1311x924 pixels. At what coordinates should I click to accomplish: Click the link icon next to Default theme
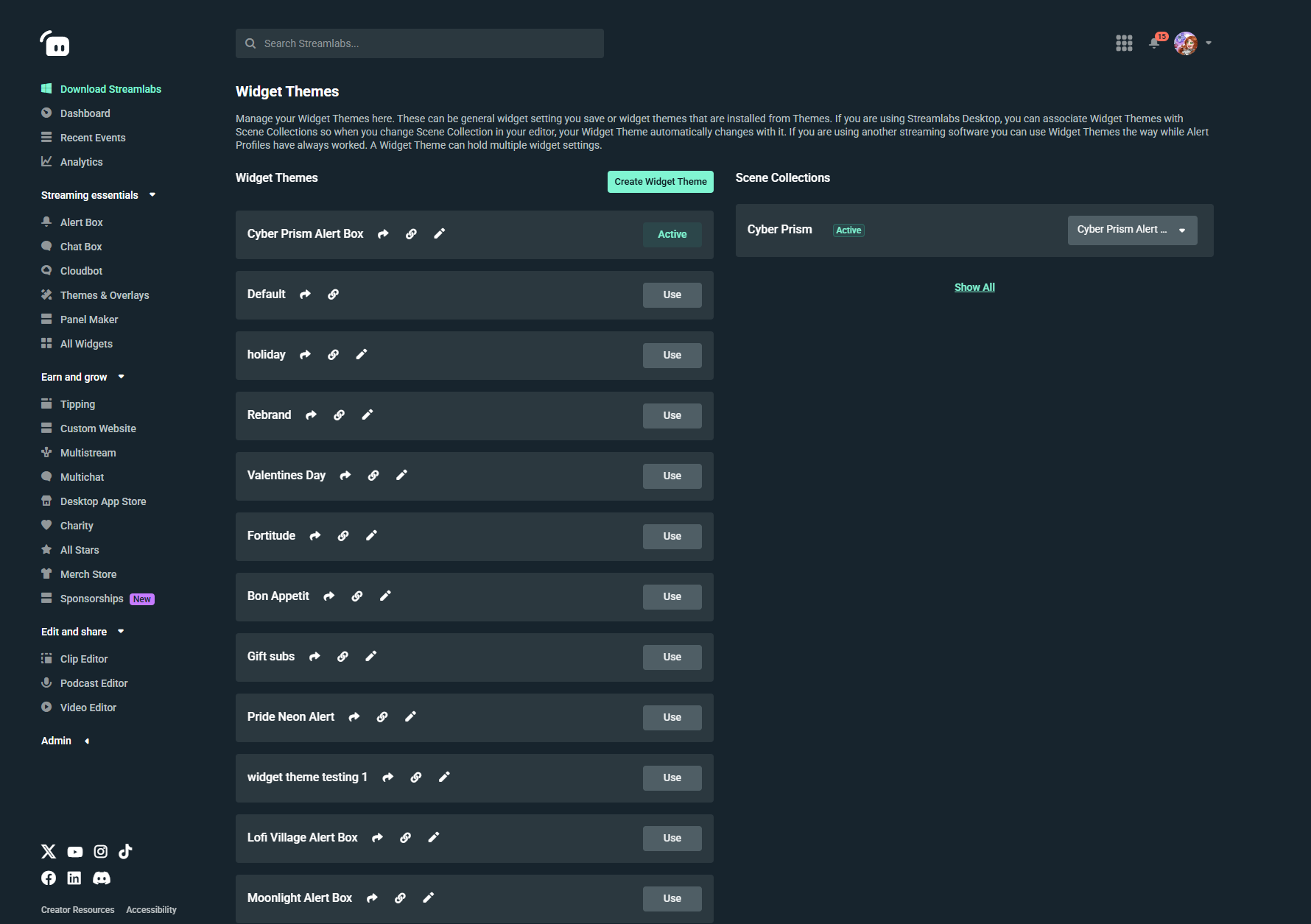pos(334,295)
